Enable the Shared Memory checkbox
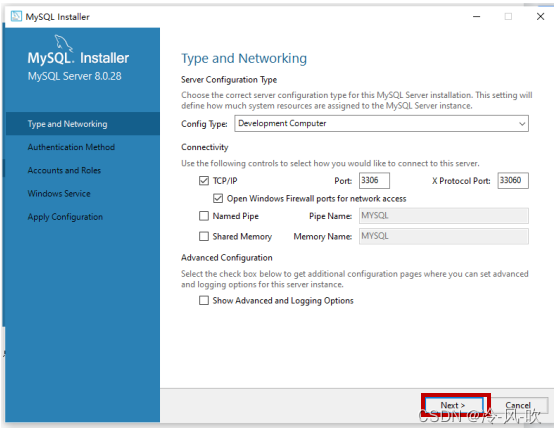 point(204,236)
